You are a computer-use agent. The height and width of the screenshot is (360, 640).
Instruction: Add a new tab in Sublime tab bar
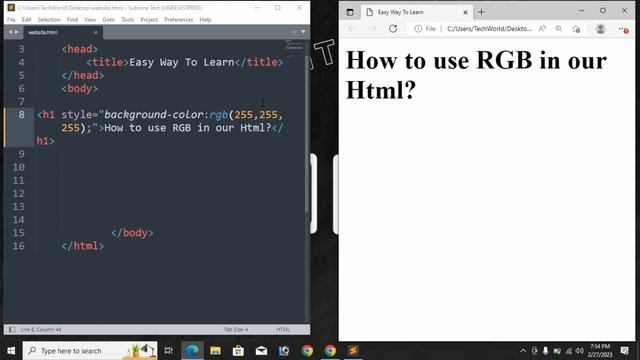tap(294, 32)
